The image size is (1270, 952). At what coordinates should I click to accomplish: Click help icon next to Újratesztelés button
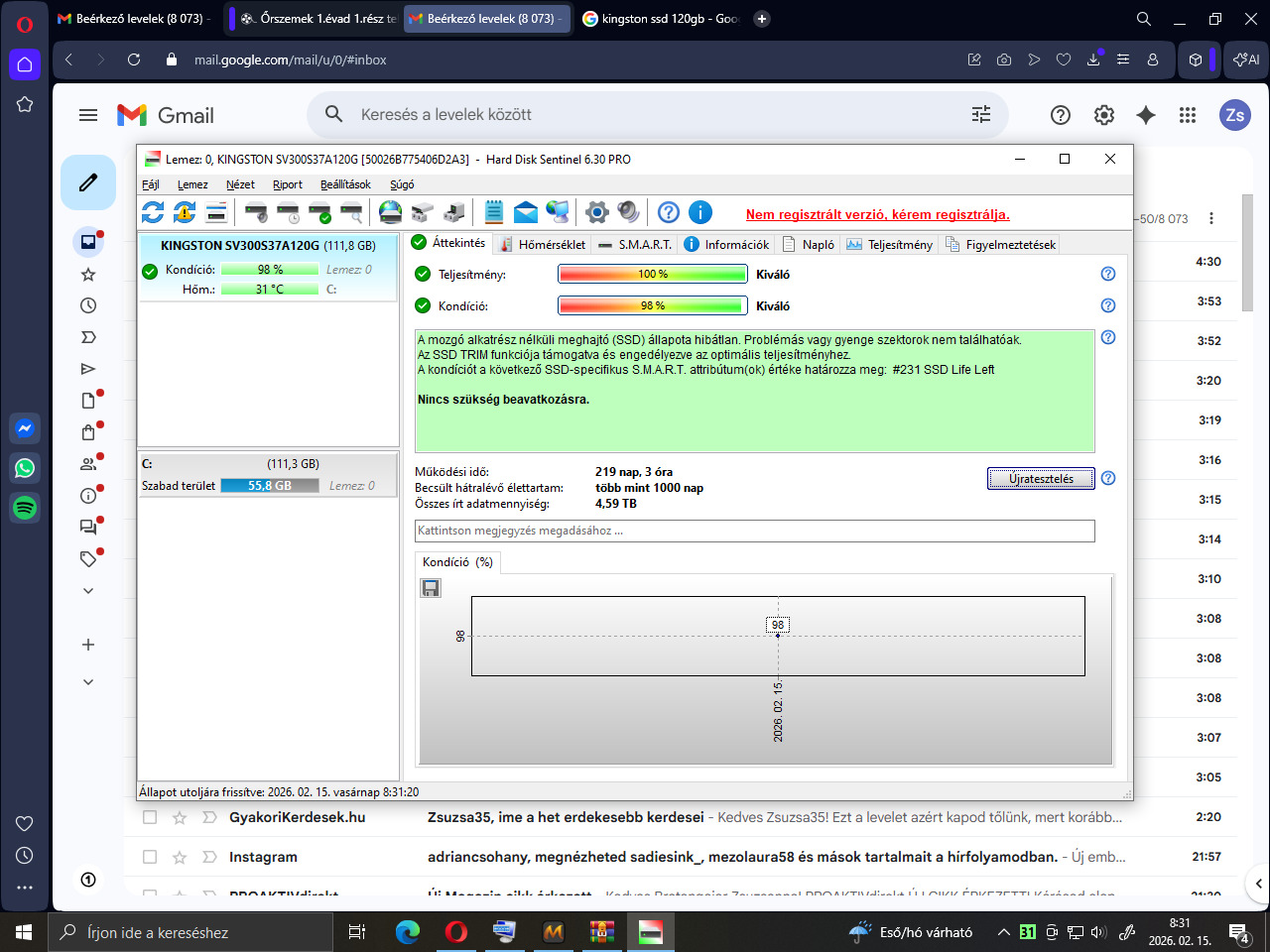pyautogui.click(x=1108, y=478)
